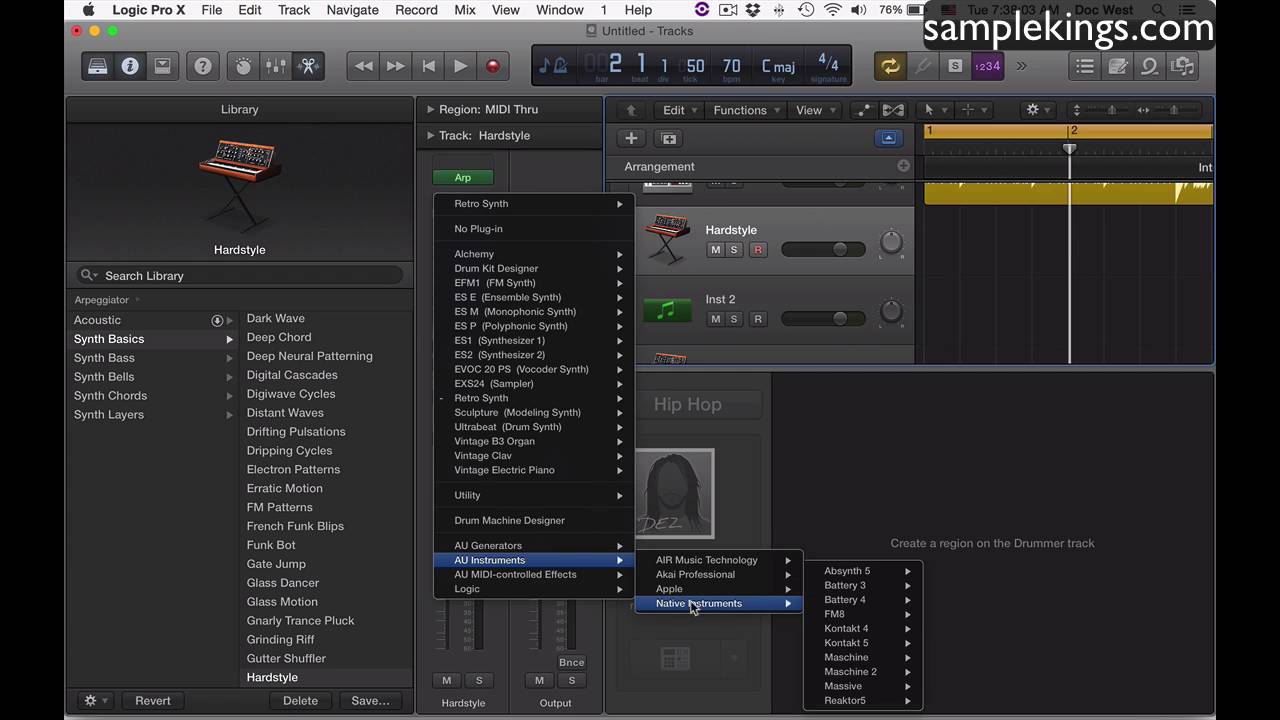Screen dimensions: 1280x720
Task: Toggle the Solo S button in control bar
Action: (x=955, y=66)
